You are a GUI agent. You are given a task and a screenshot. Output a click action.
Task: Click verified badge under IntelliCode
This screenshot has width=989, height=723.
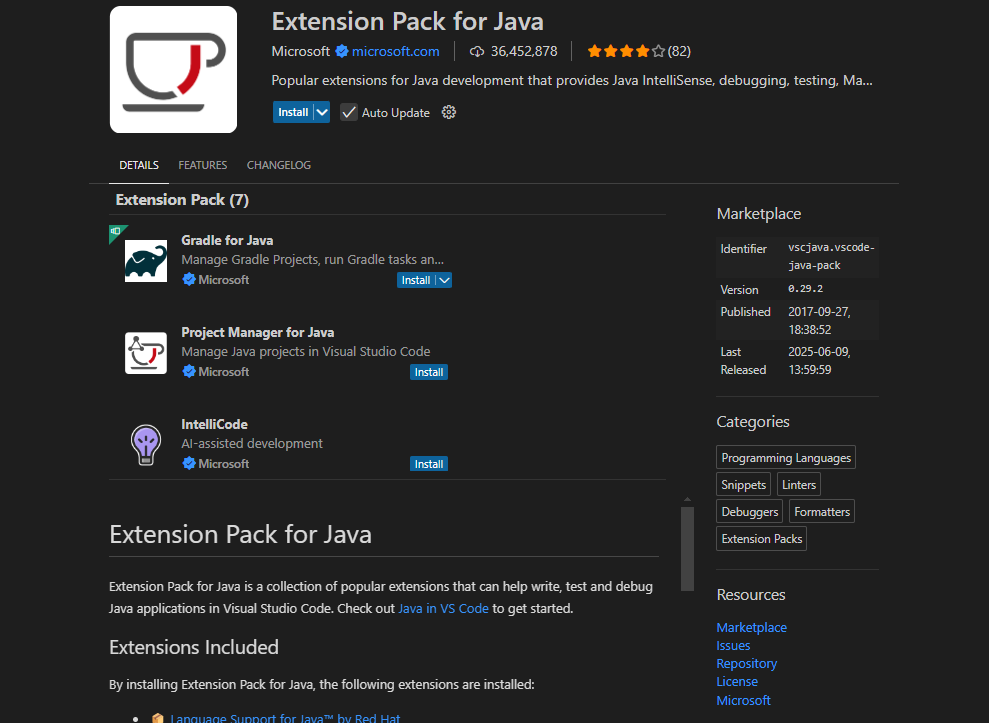[x=189, y=464]
